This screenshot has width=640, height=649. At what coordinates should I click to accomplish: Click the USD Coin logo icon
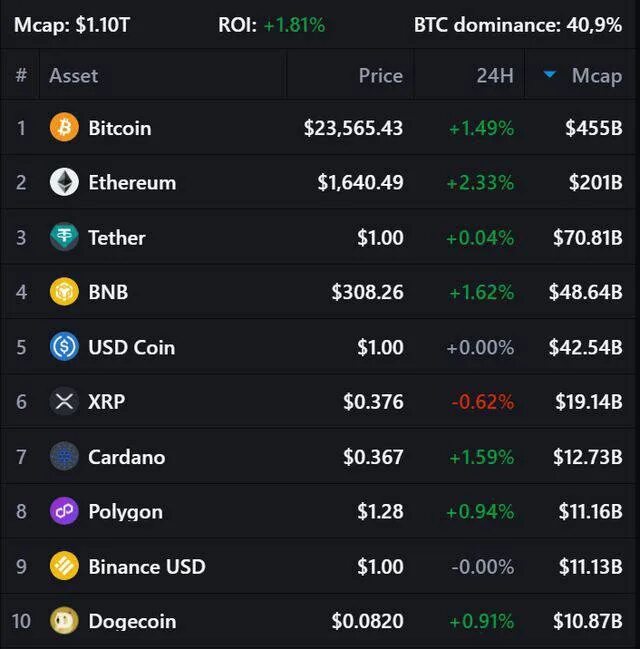pyautogui.click(x=64, y=346)
